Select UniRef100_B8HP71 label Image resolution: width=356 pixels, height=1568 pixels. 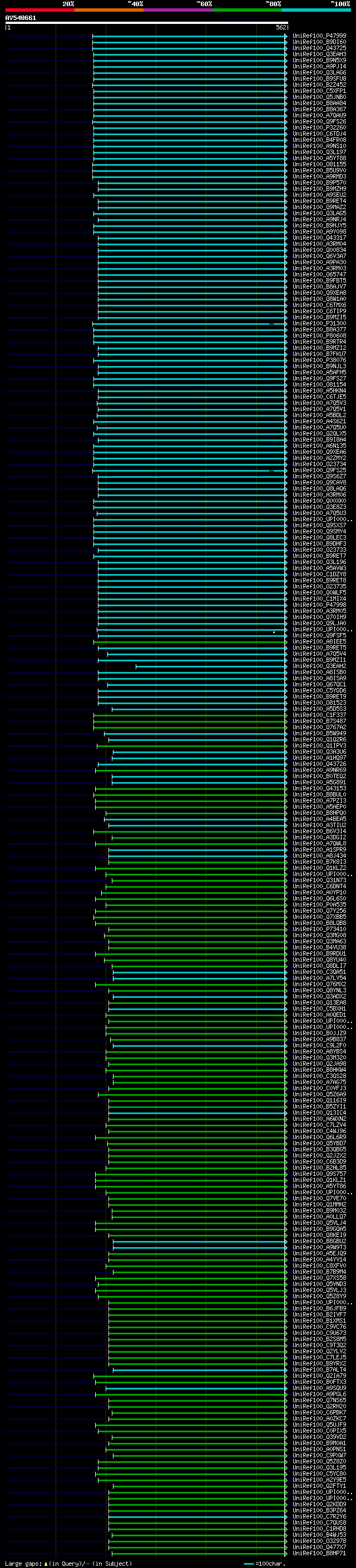[319, 1553]
